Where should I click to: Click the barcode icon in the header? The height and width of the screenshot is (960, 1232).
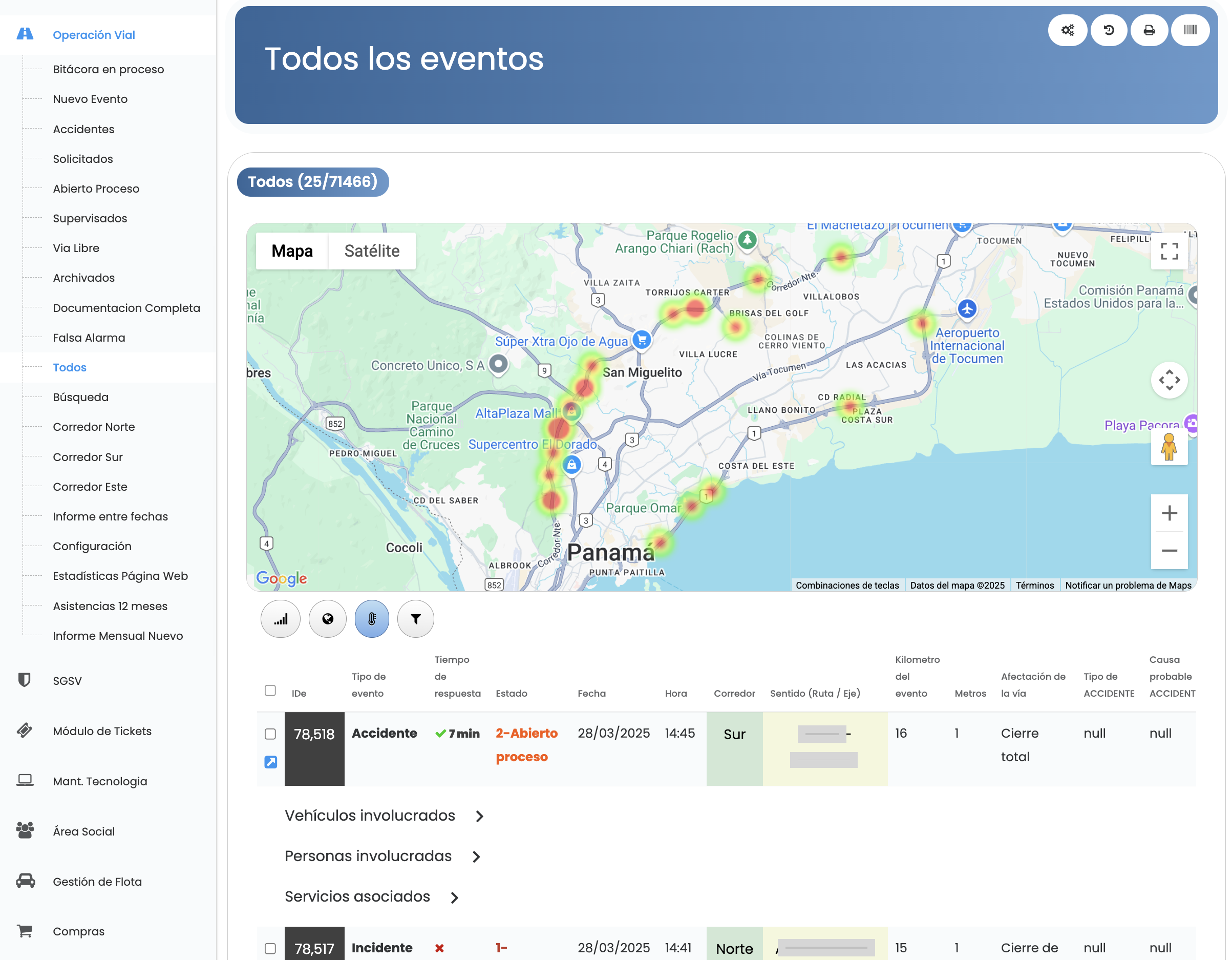1190,30
